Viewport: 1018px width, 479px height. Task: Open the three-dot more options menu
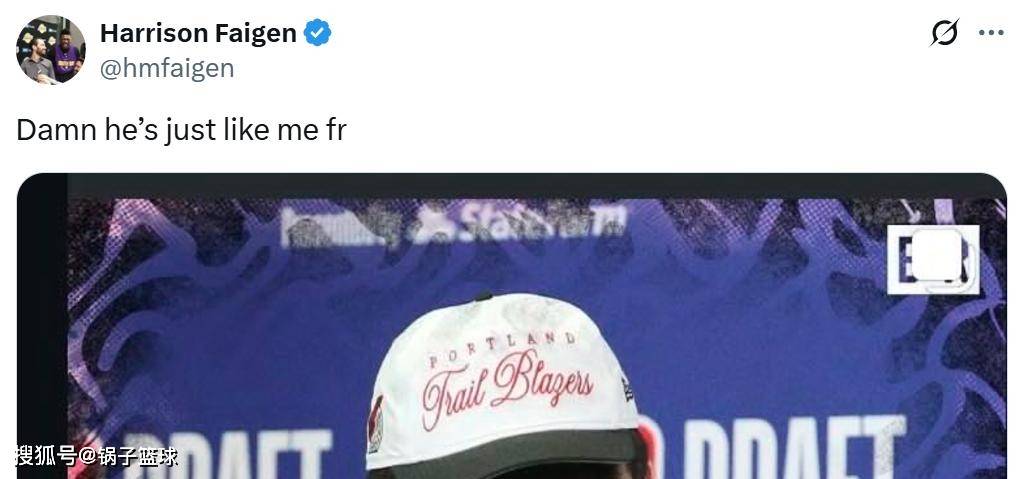point(991,33)
